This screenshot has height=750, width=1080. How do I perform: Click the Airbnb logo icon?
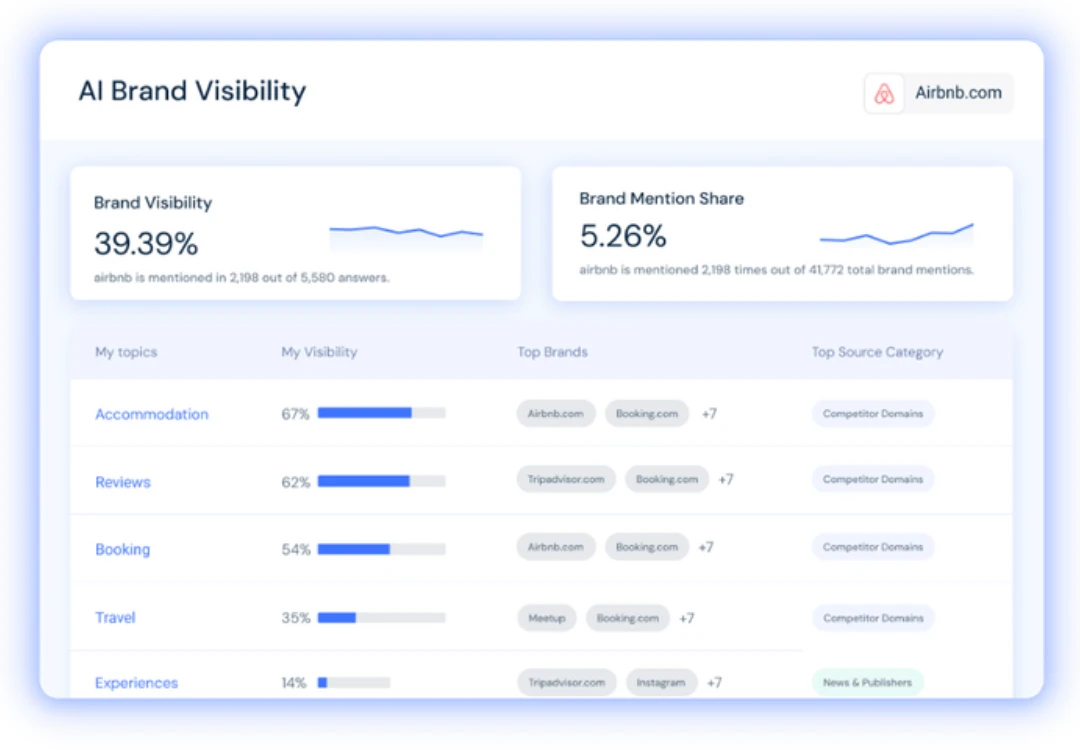pos(884,93)
